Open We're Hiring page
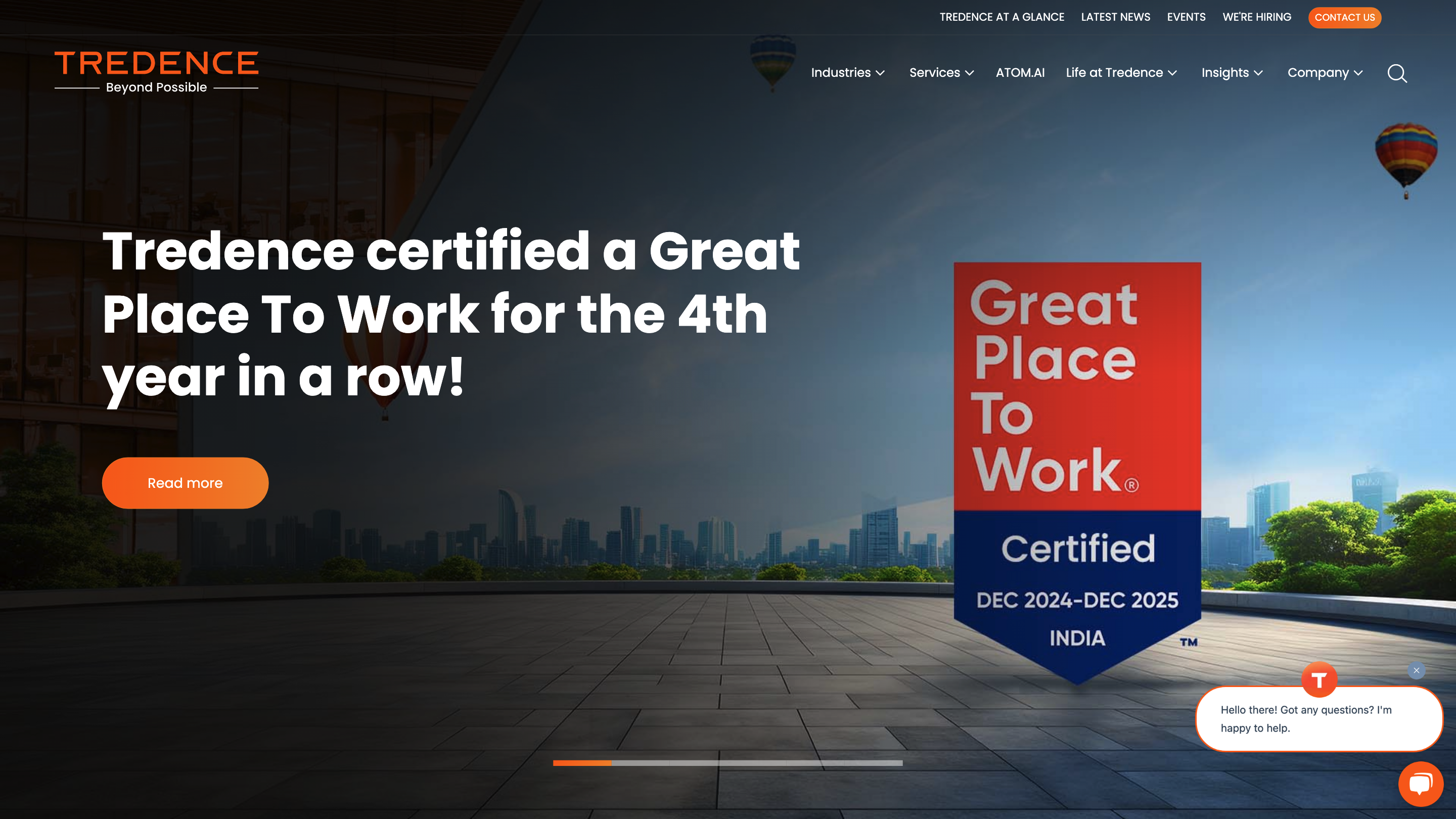This screenshot has width=1456, height=819. (x=1256, y=17)
